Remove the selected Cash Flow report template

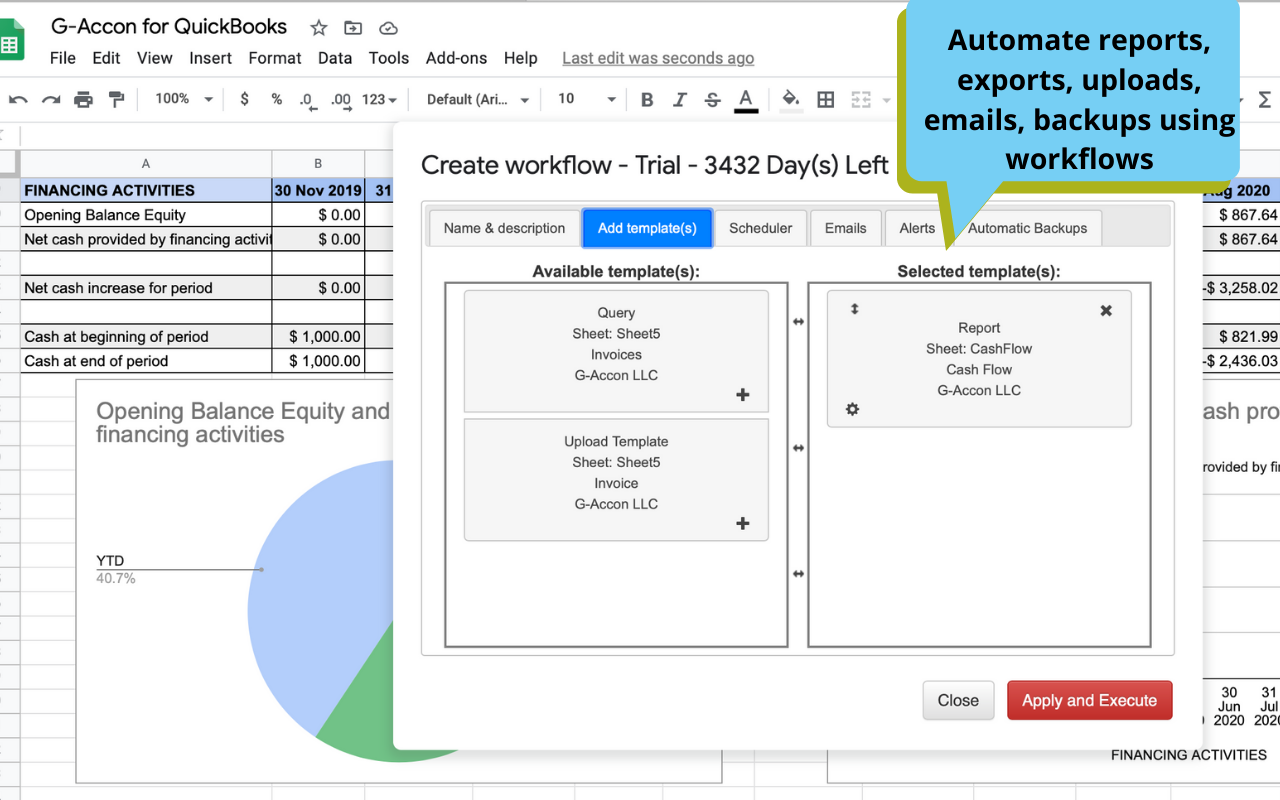[1106, 311]
